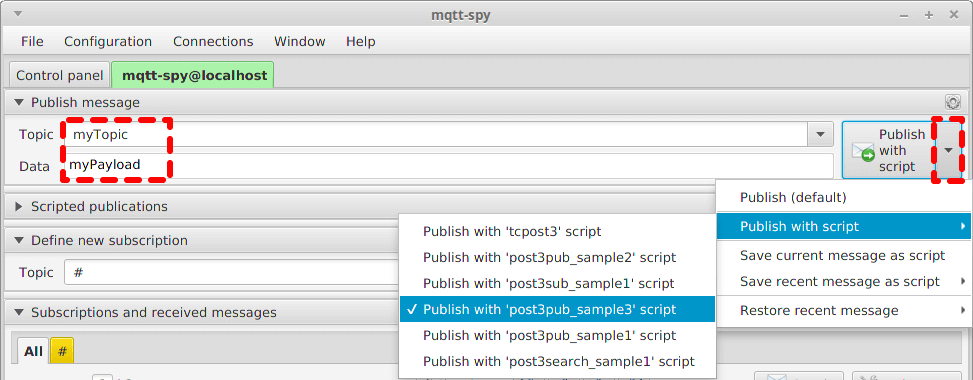Screen dimensions: 973x380
Task: Choose Publish (default) menu item
Action: coord(844,197)
